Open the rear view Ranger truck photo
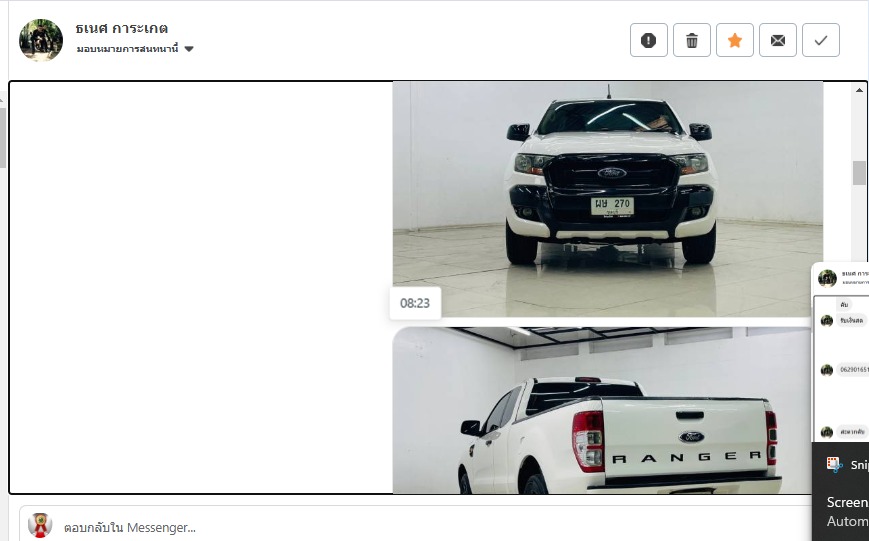 click(x=602, y=410)
